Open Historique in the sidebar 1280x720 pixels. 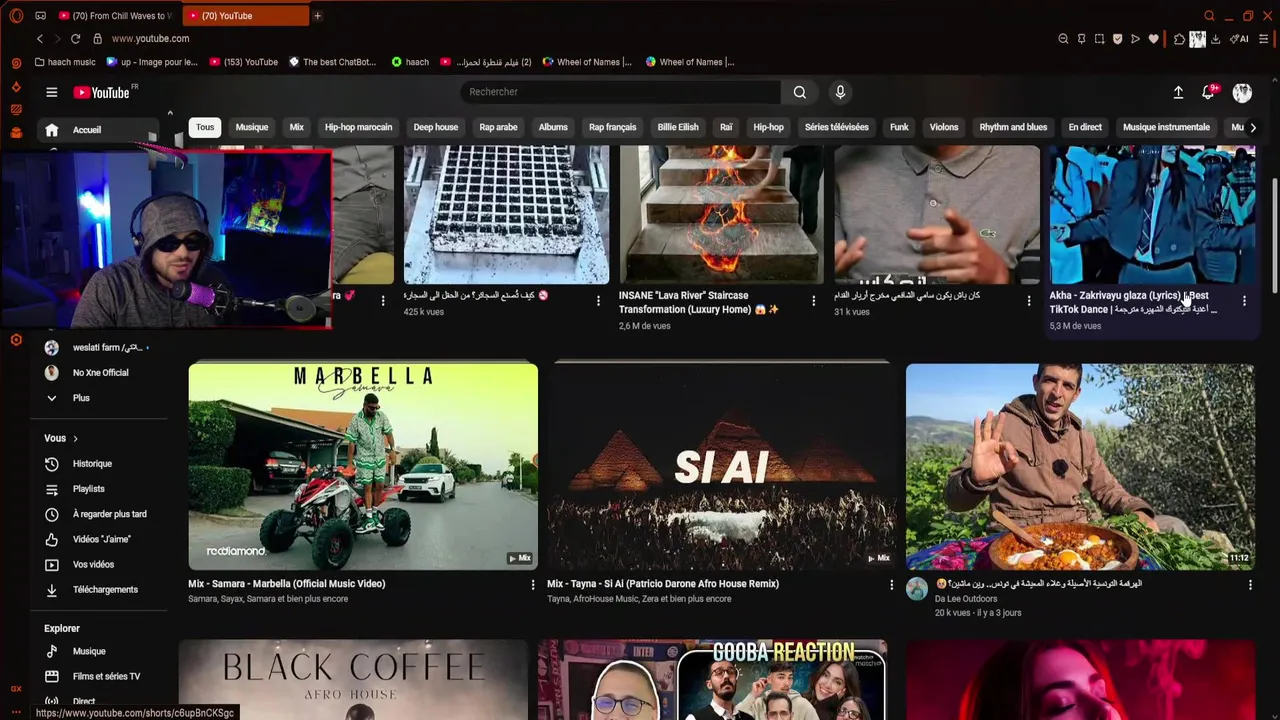click(x=92, y=464)
